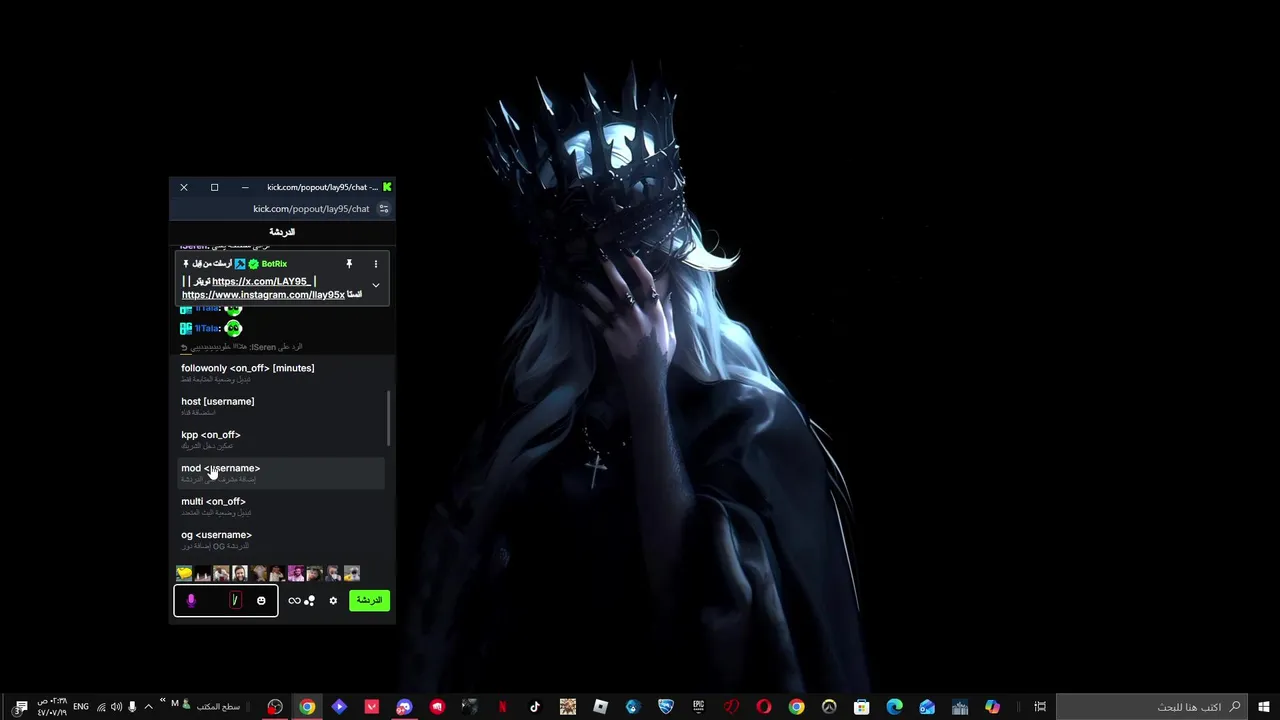This screenshot has width=1280, height=720.
Task: Click the purple-background emote in the emote row
Action: pos(296,573)
